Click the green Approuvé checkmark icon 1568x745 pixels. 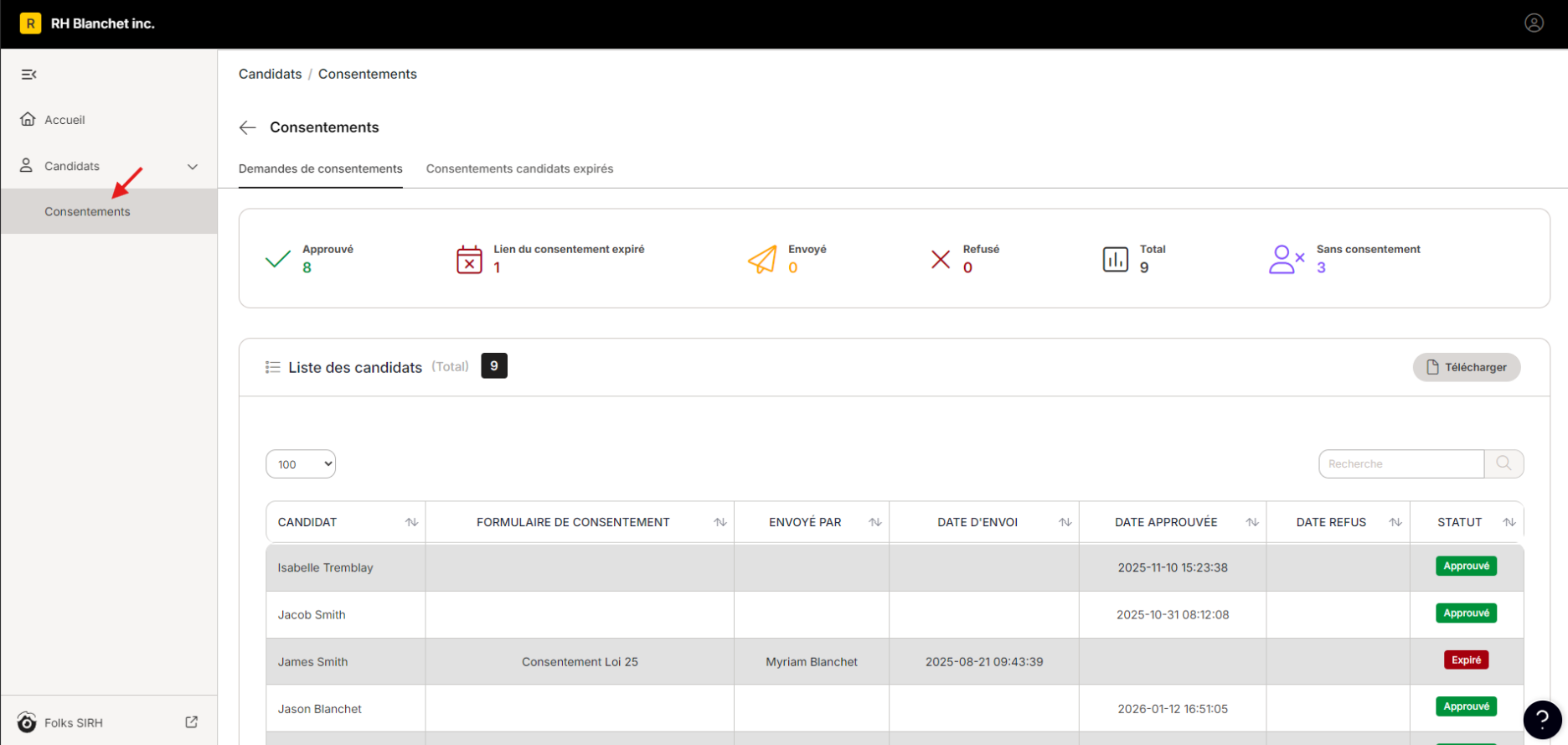(x=278, y=259)
